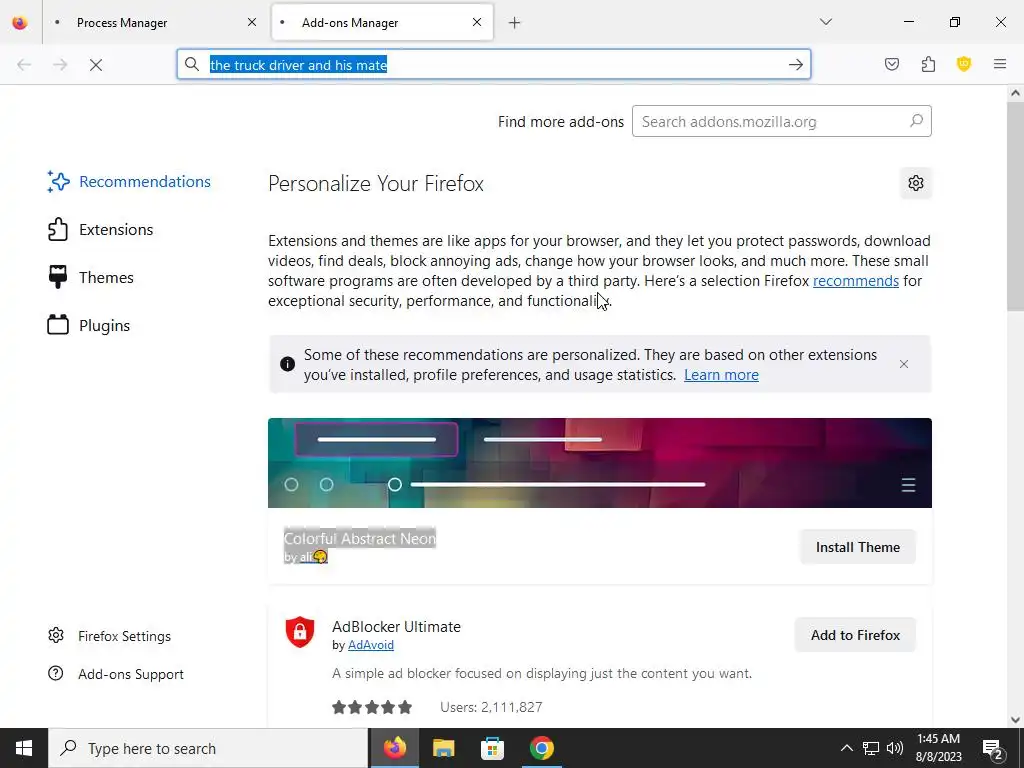
Task: Click Install Theme button
Action: pos(857,547)
